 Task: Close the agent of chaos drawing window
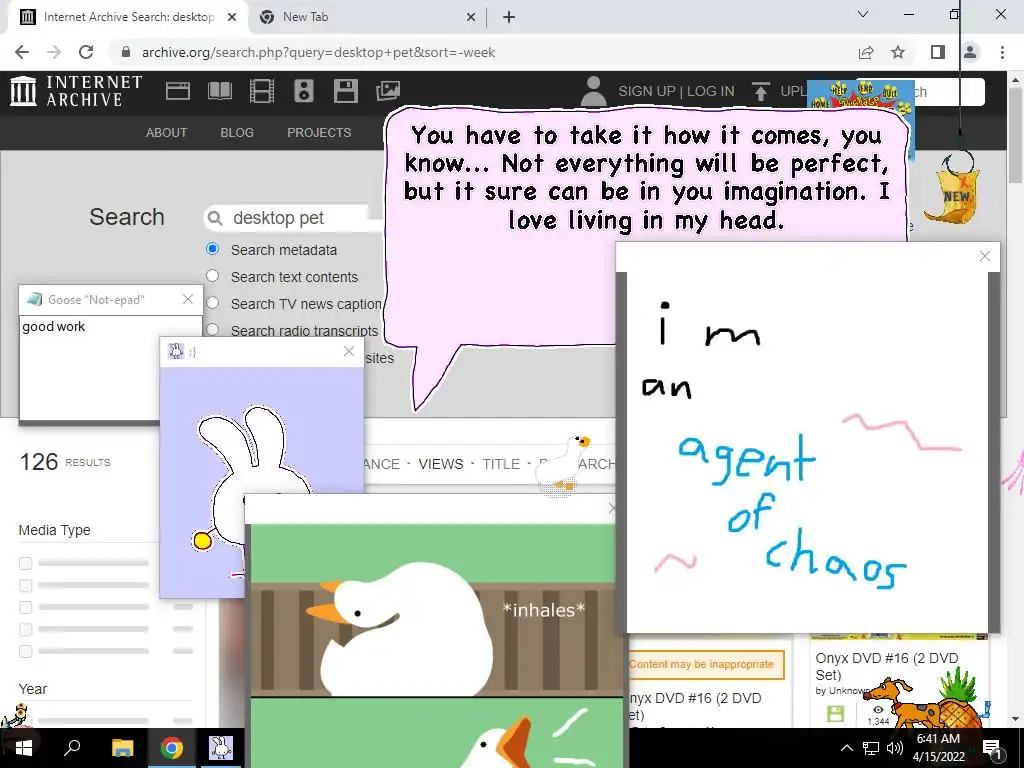(985, 256)
